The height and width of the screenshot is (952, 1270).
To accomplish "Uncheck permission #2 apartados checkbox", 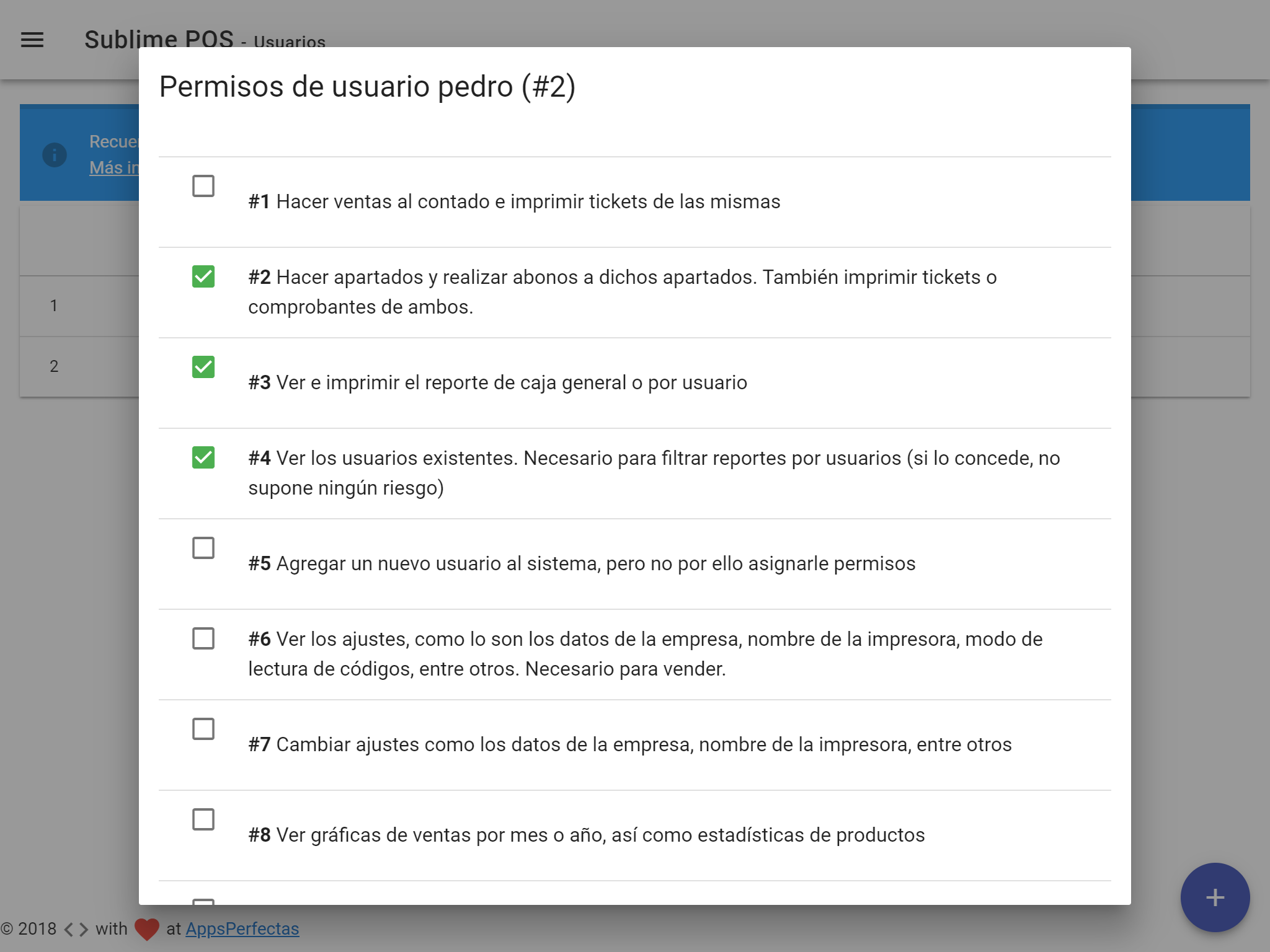I will [x=203, y=276].
